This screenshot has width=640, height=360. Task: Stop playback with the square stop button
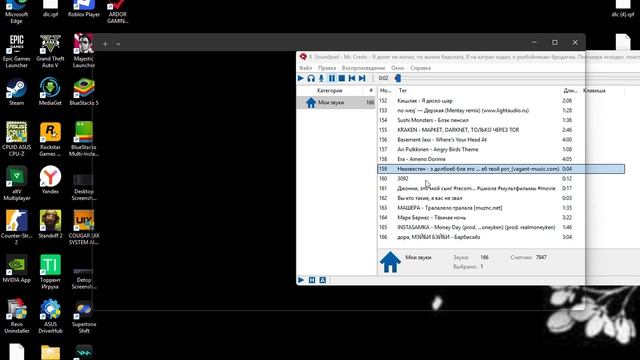[342, 78]
